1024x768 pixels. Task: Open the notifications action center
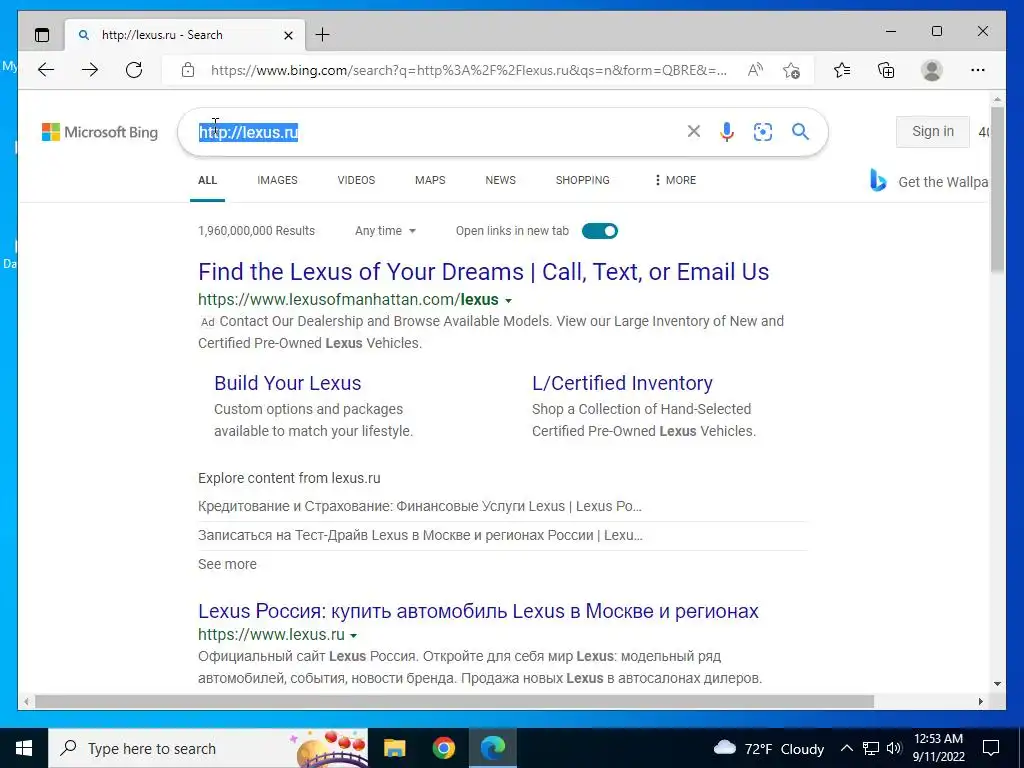(991, 748)
